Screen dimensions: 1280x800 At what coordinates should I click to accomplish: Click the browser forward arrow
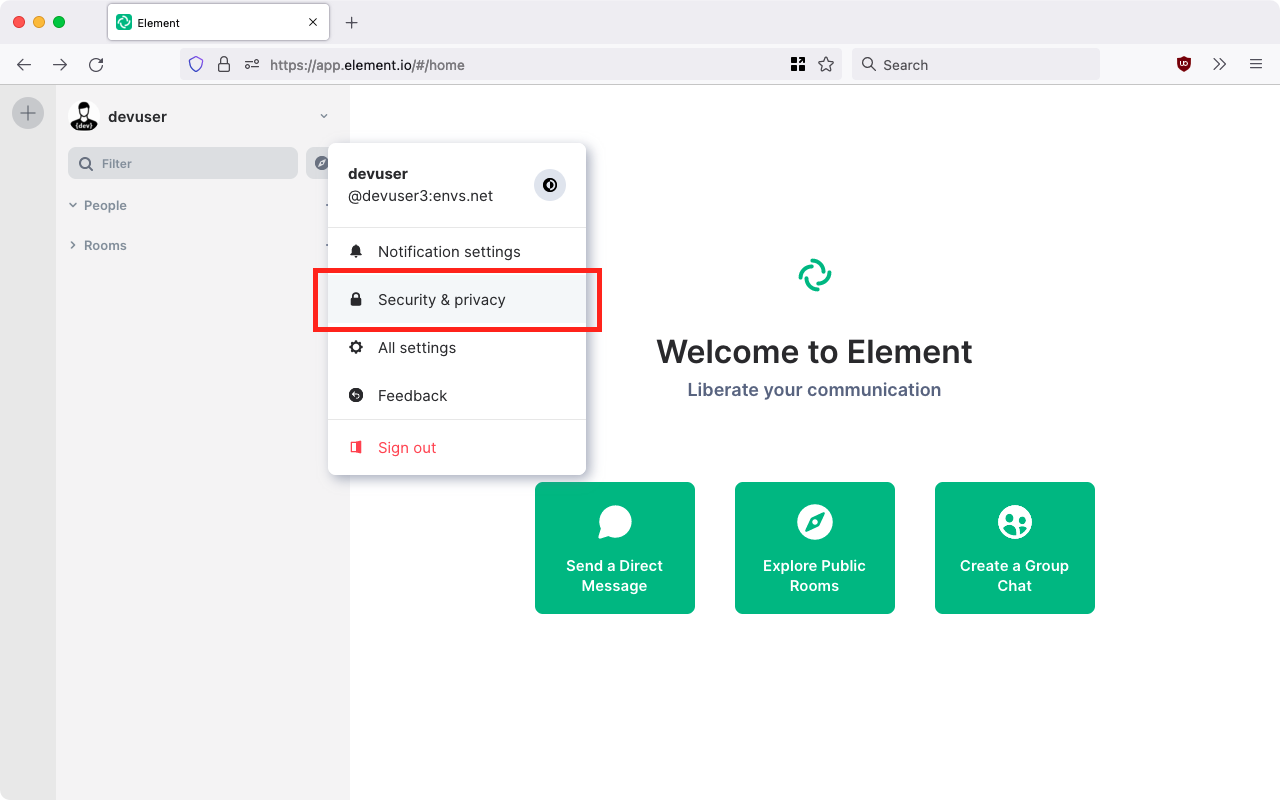tap(60, 64)
